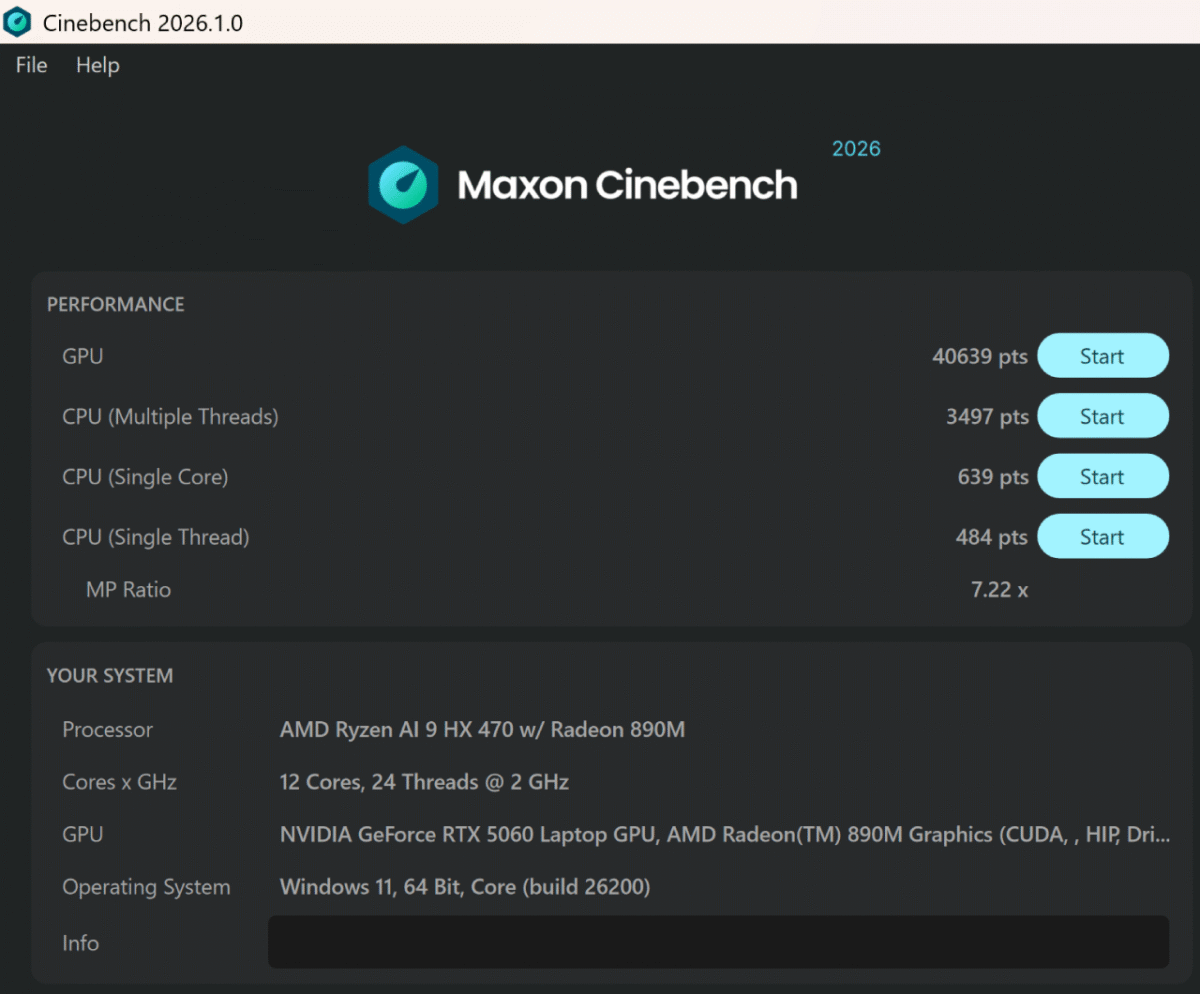Click the PERFORMANCE section heading
Viewport: 1200px width, 994px height.
(116, 304)
